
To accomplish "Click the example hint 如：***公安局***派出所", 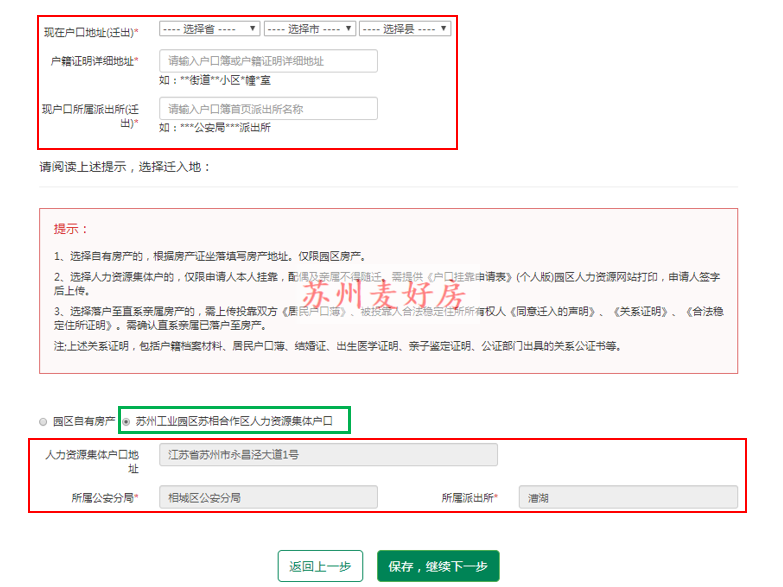I will coord(215,128).
